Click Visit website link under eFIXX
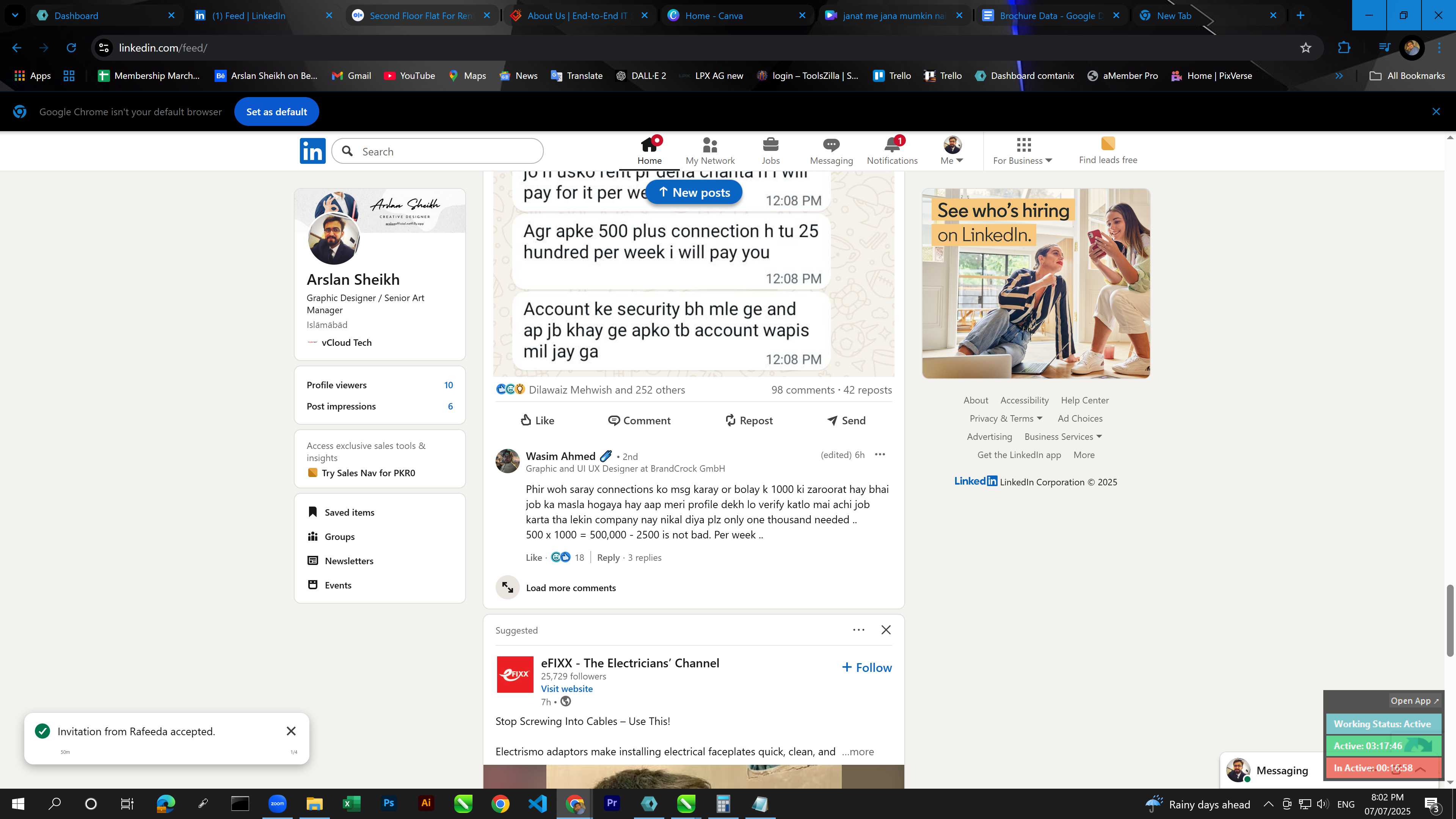The width and height of the screenshot is (1456, 819). (566, 689)
